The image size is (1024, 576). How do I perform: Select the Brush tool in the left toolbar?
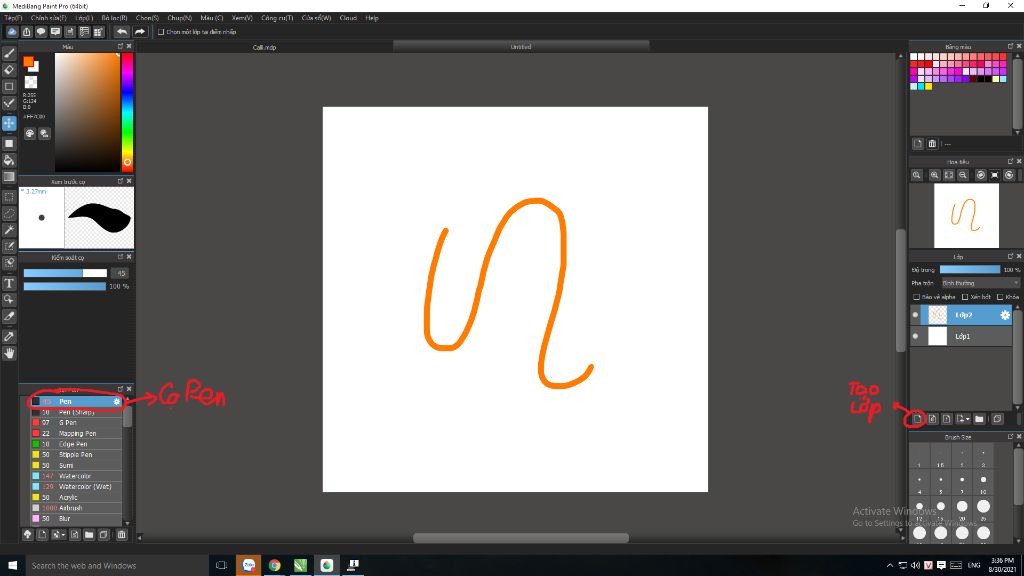click(9, 54)
